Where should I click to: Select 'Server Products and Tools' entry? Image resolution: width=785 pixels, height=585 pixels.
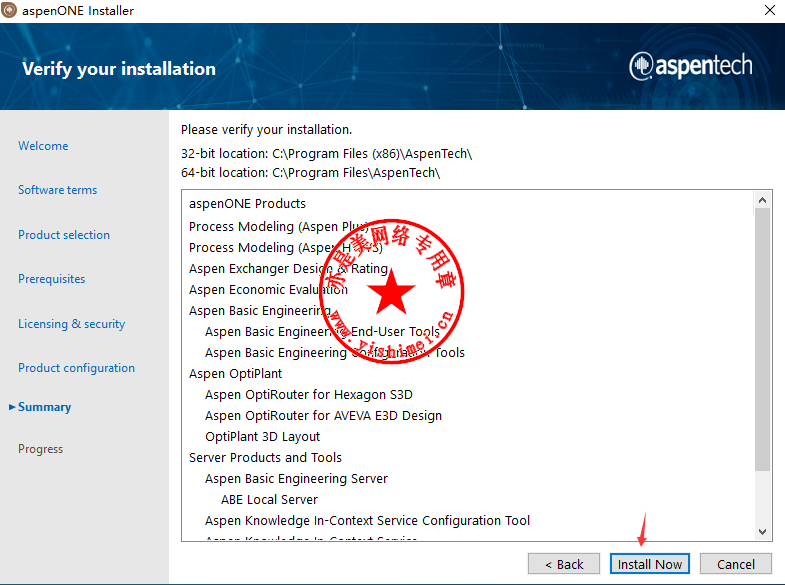(265, 458)
